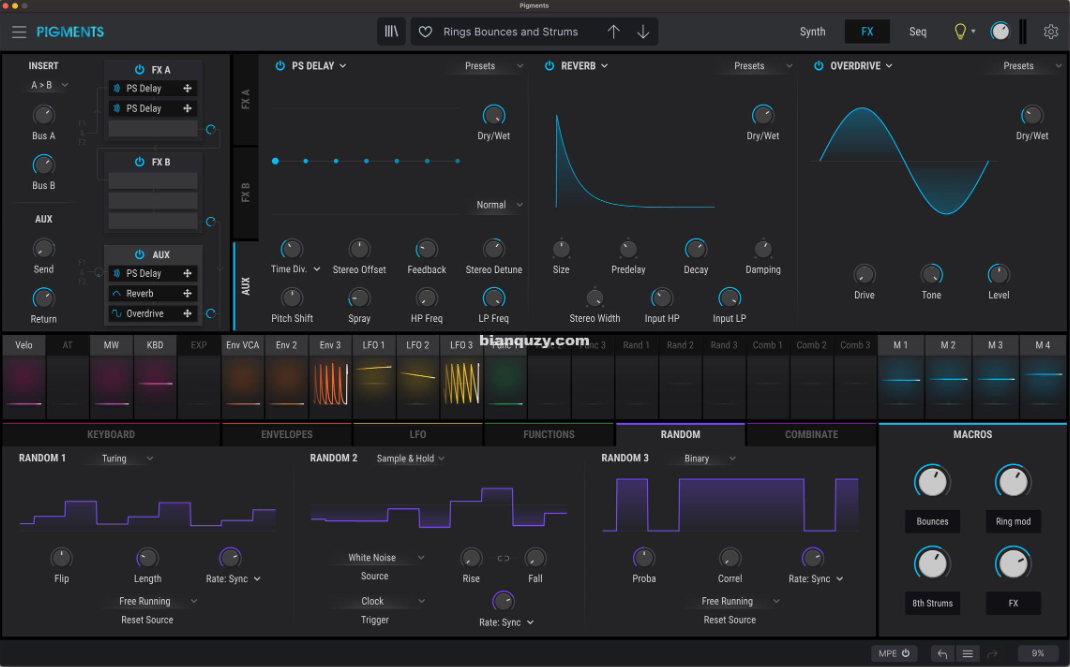Viewport: 1070px width, 667px height.
Task: Click the Rise/Fall link icon
Action: point(503,558)
